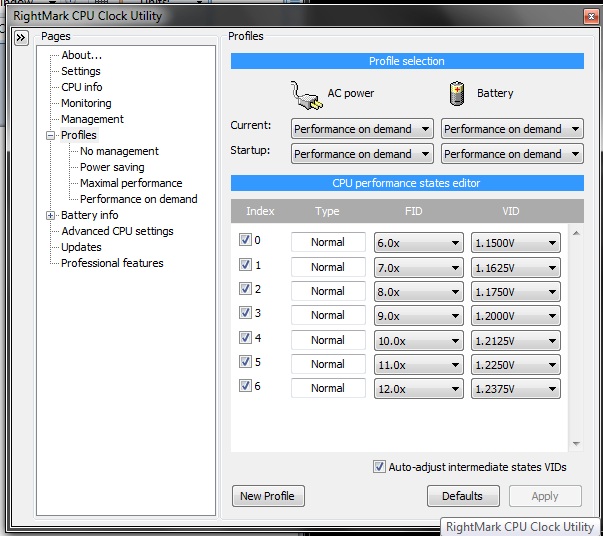Open the 8.0x FID dropdown

(418, 292)
